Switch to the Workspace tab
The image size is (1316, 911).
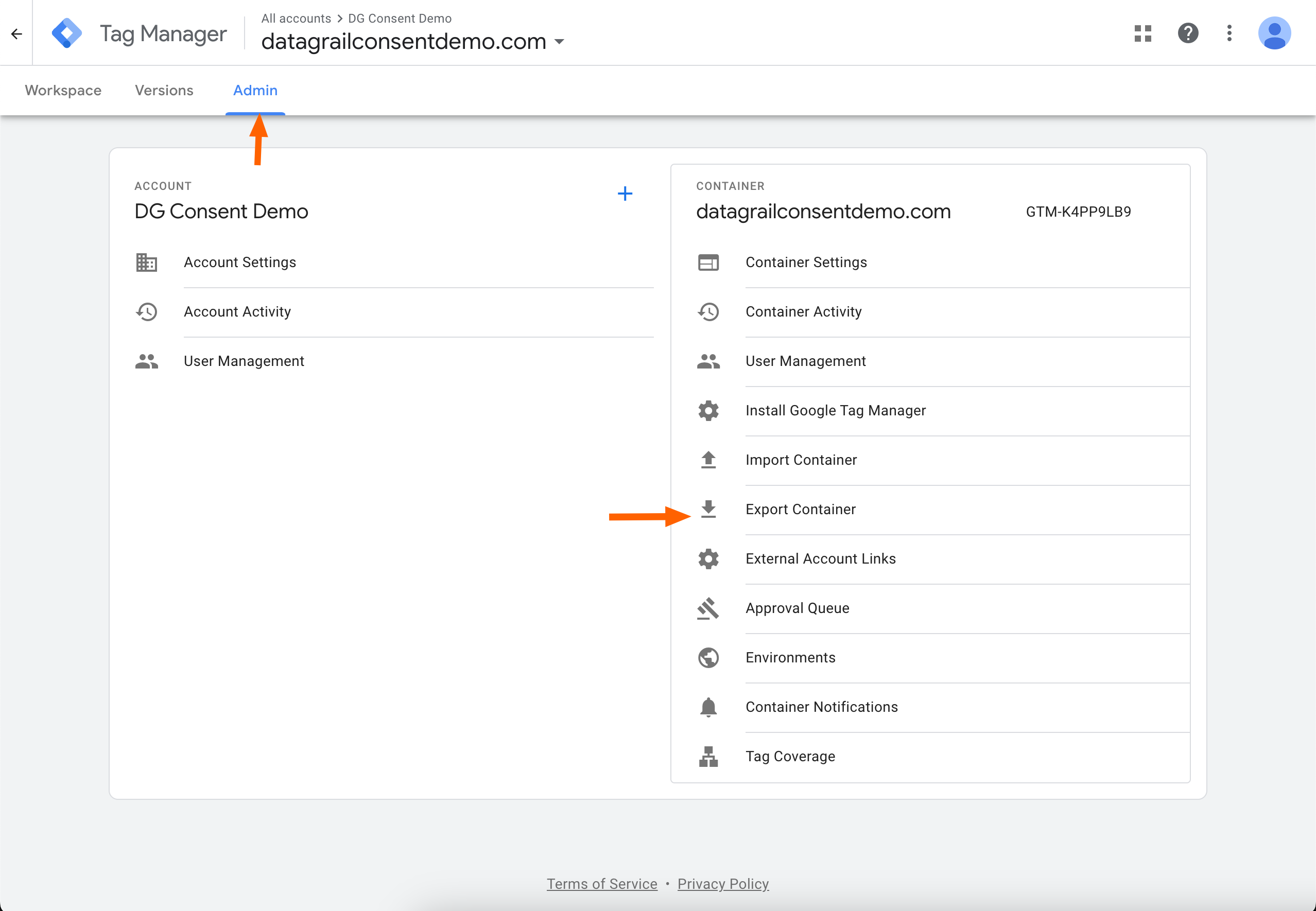63,90
